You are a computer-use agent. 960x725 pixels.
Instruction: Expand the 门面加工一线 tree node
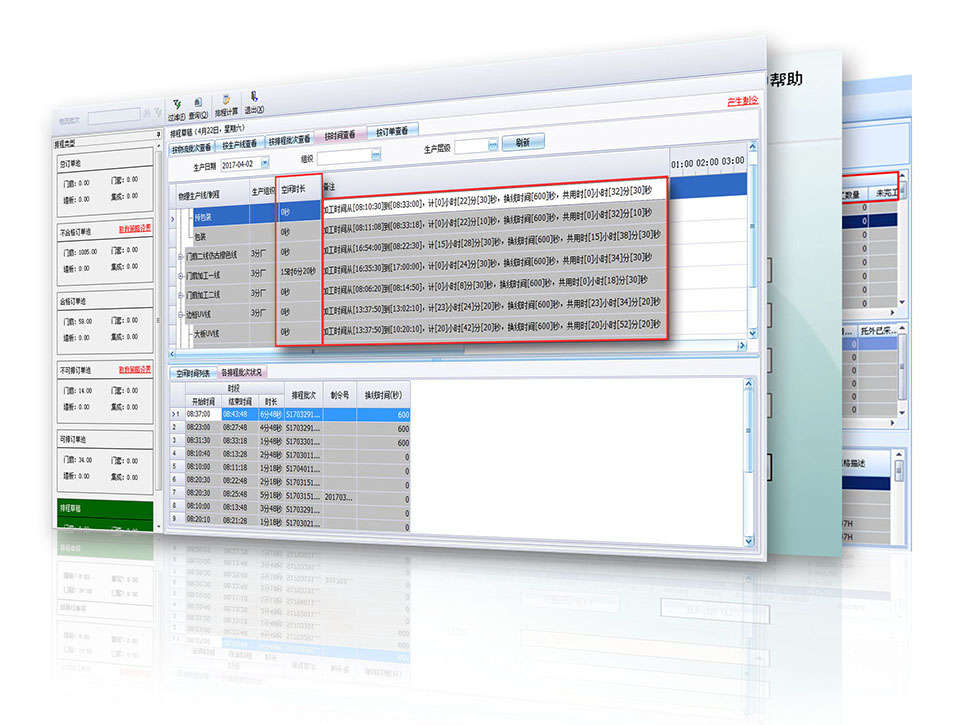pos(181,275)
